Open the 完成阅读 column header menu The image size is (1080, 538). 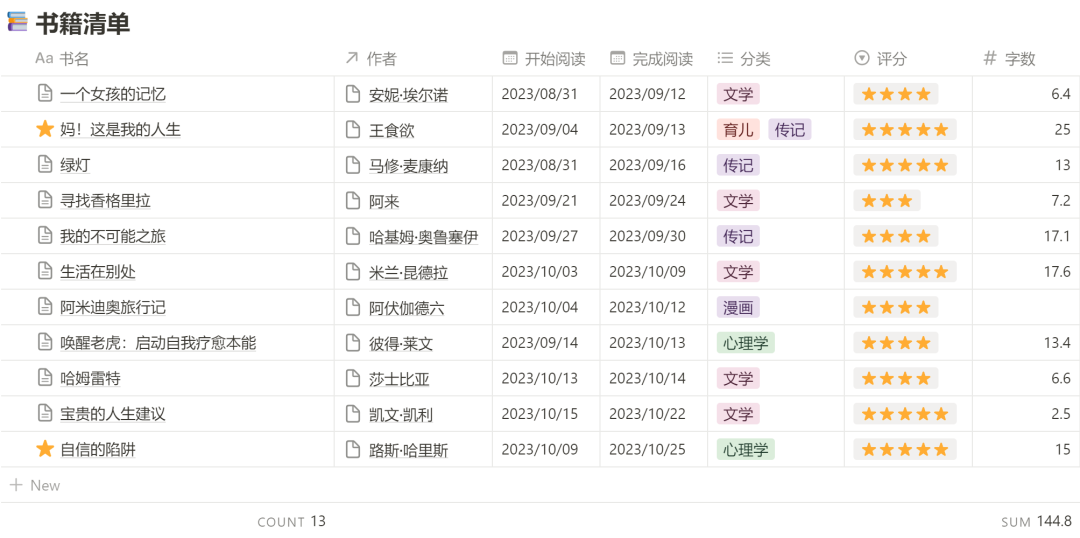pyautogui.click(x=654, y=59)
